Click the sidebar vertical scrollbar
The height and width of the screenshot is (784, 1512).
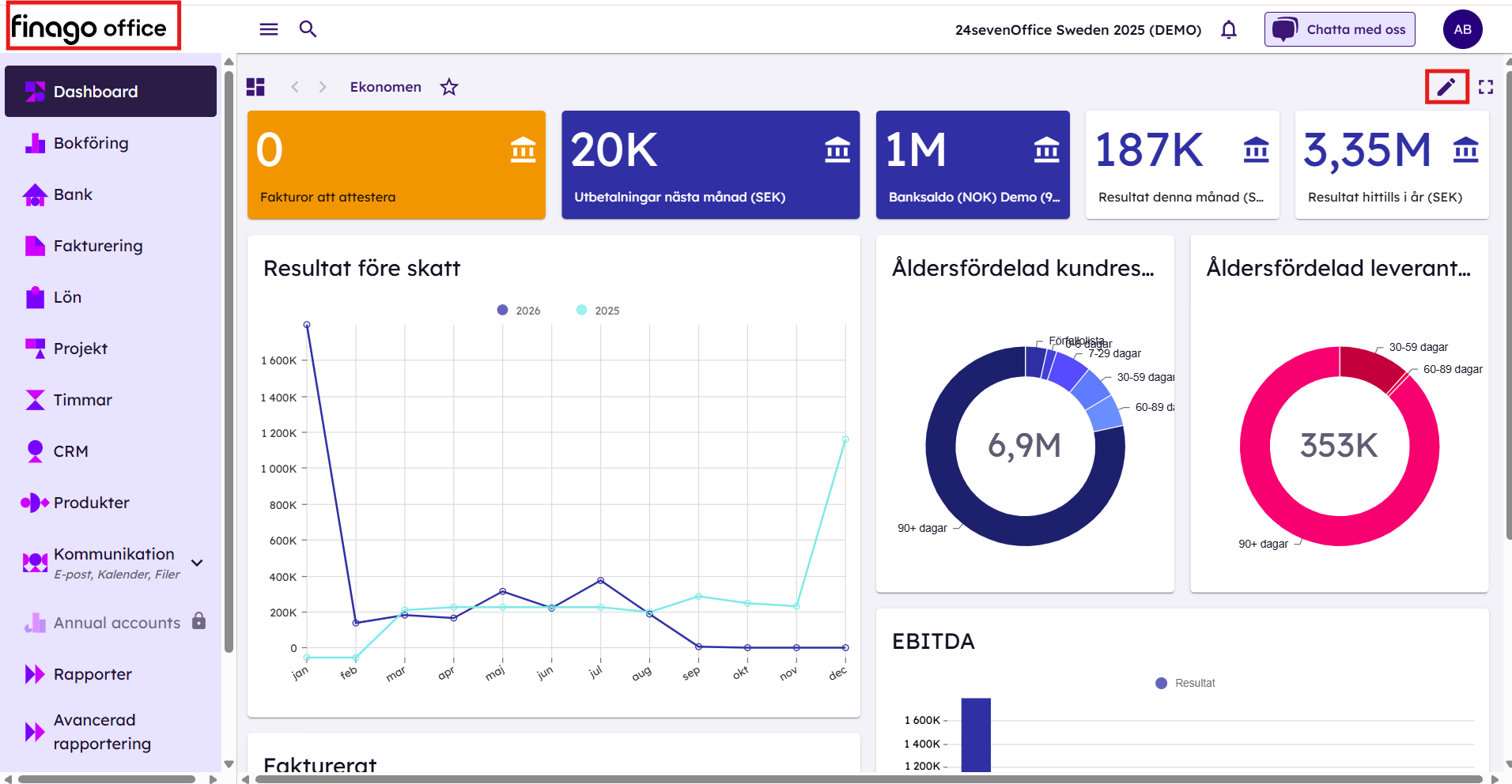pyautogui.click(x=229, y=360)
